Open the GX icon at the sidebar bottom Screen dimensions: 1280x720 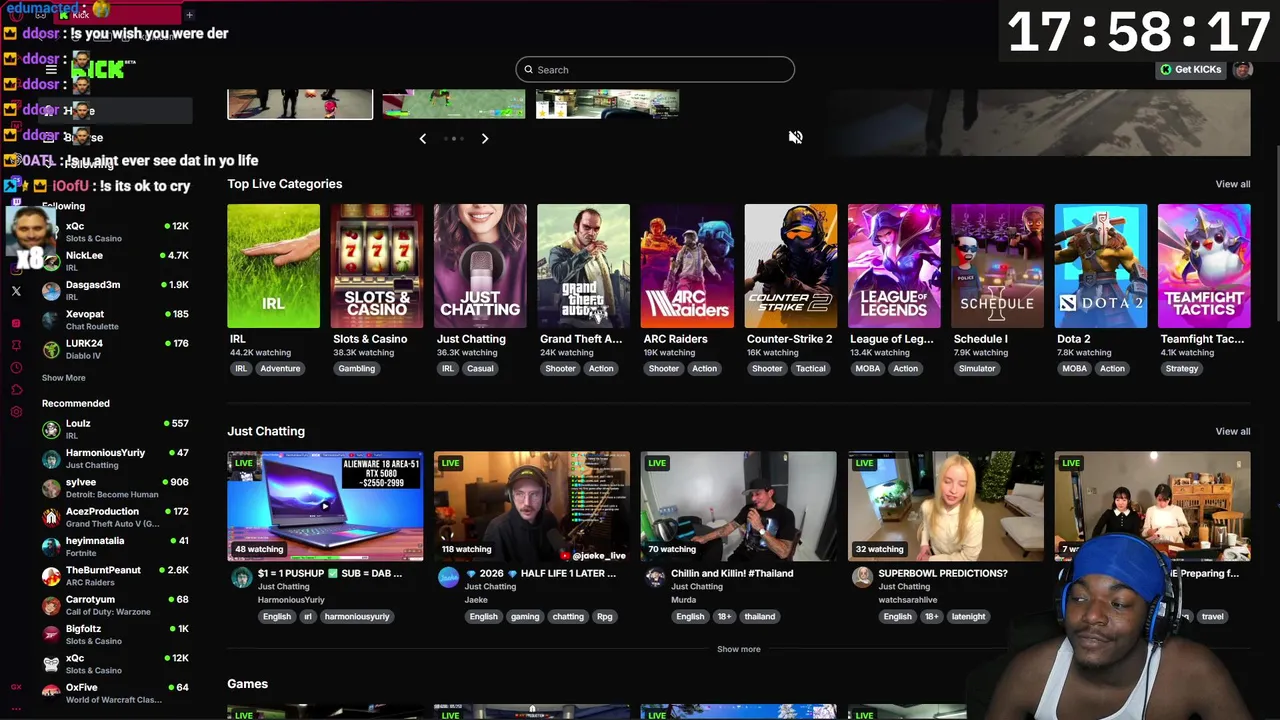[16, 687]
